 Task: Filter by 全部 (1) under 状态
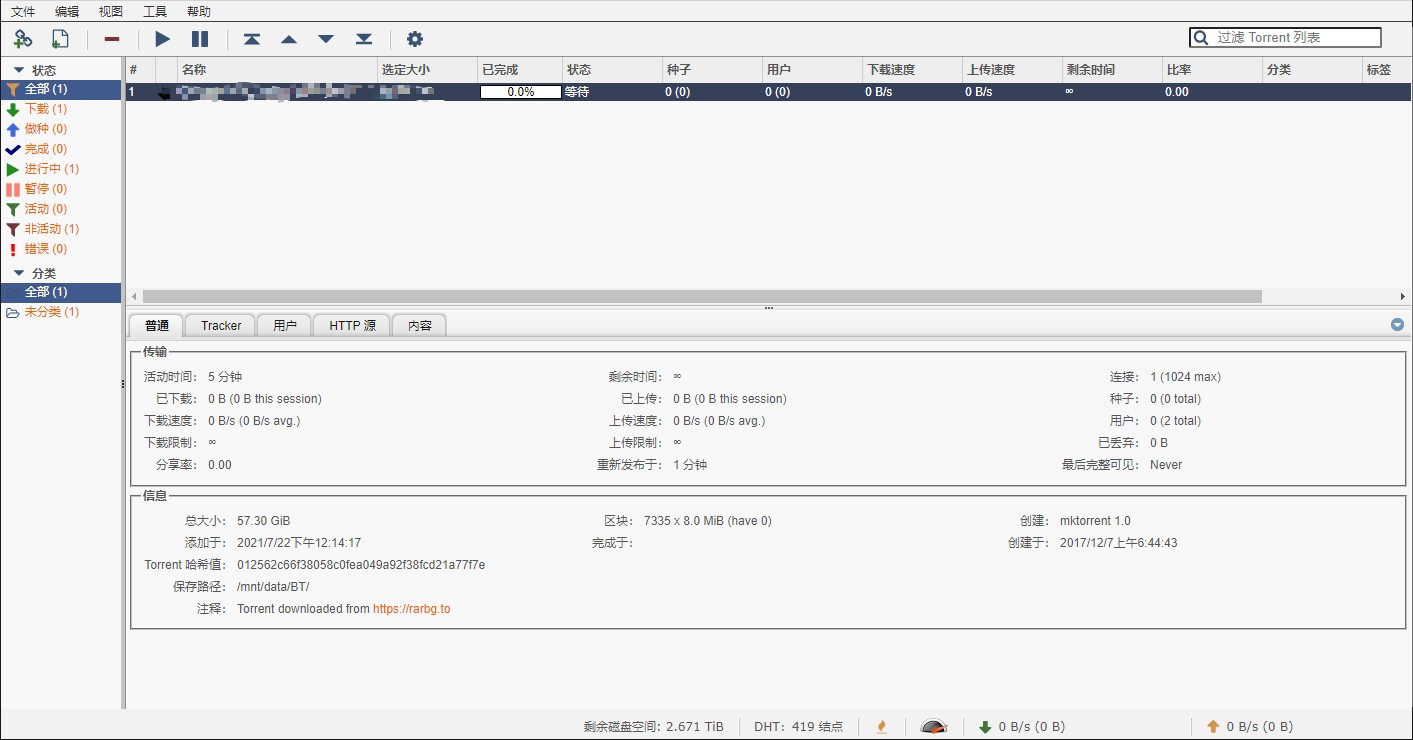coord(61,89)
